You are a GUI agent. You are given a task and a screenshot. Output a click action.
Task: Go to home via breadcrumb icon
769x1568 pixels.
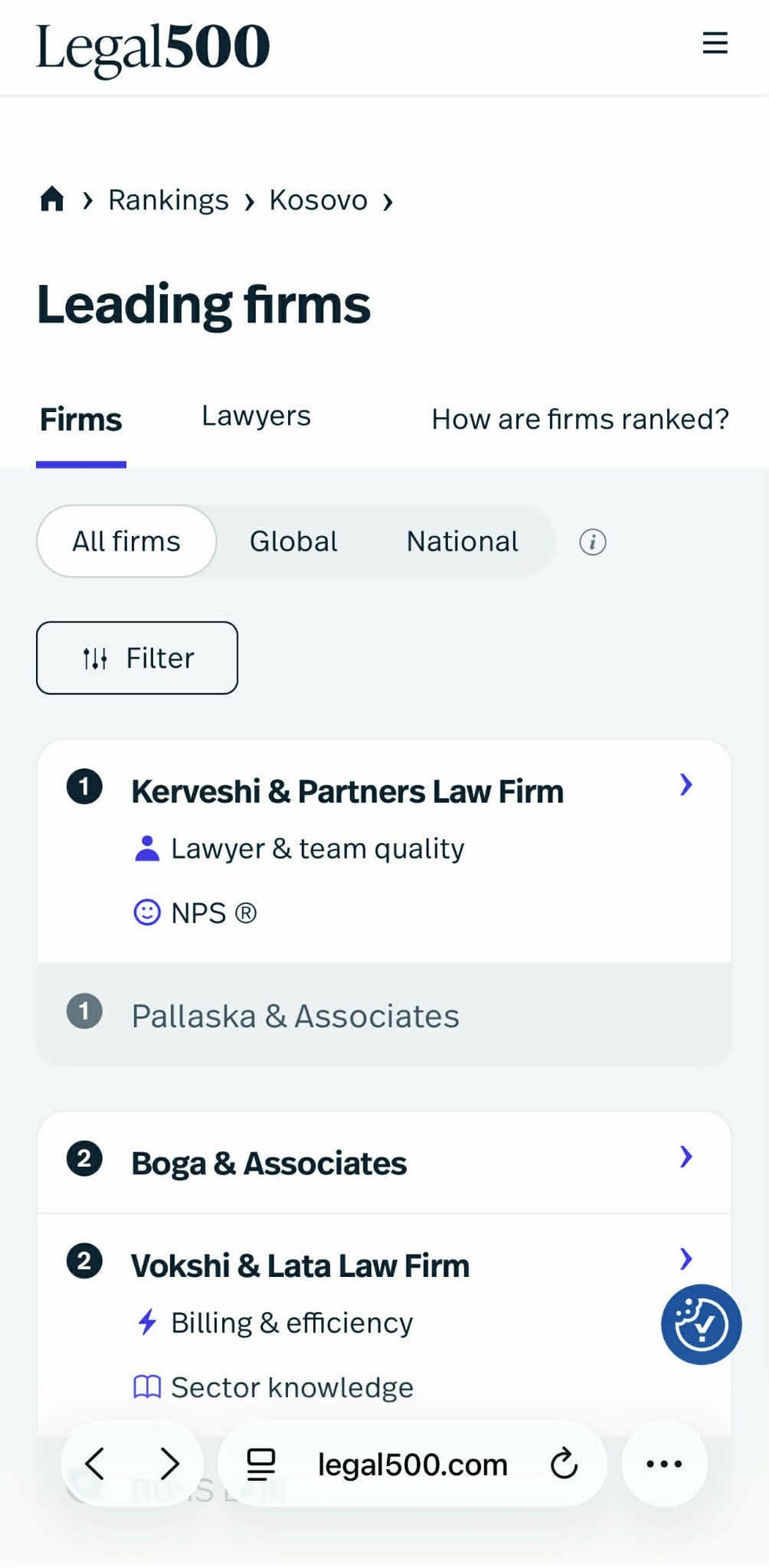coord(52,199)
